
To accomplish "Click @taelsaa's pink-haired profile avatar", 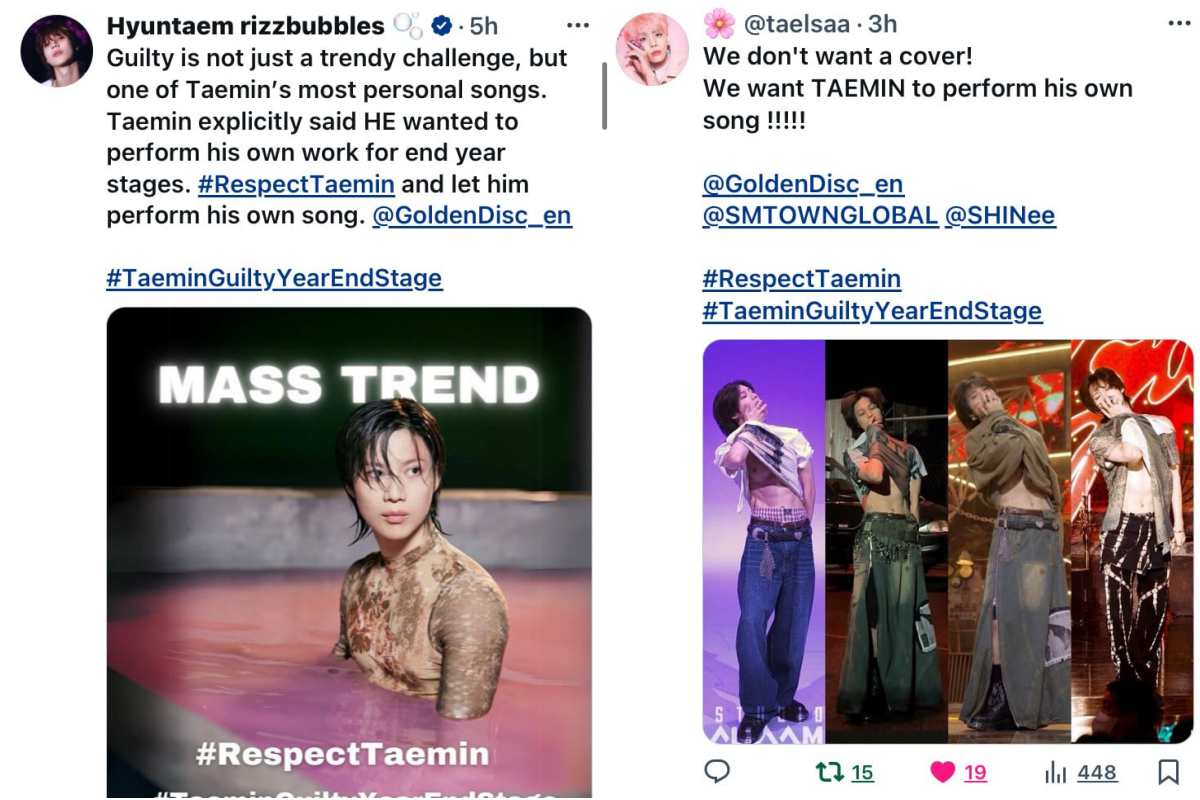I will 654,48.
